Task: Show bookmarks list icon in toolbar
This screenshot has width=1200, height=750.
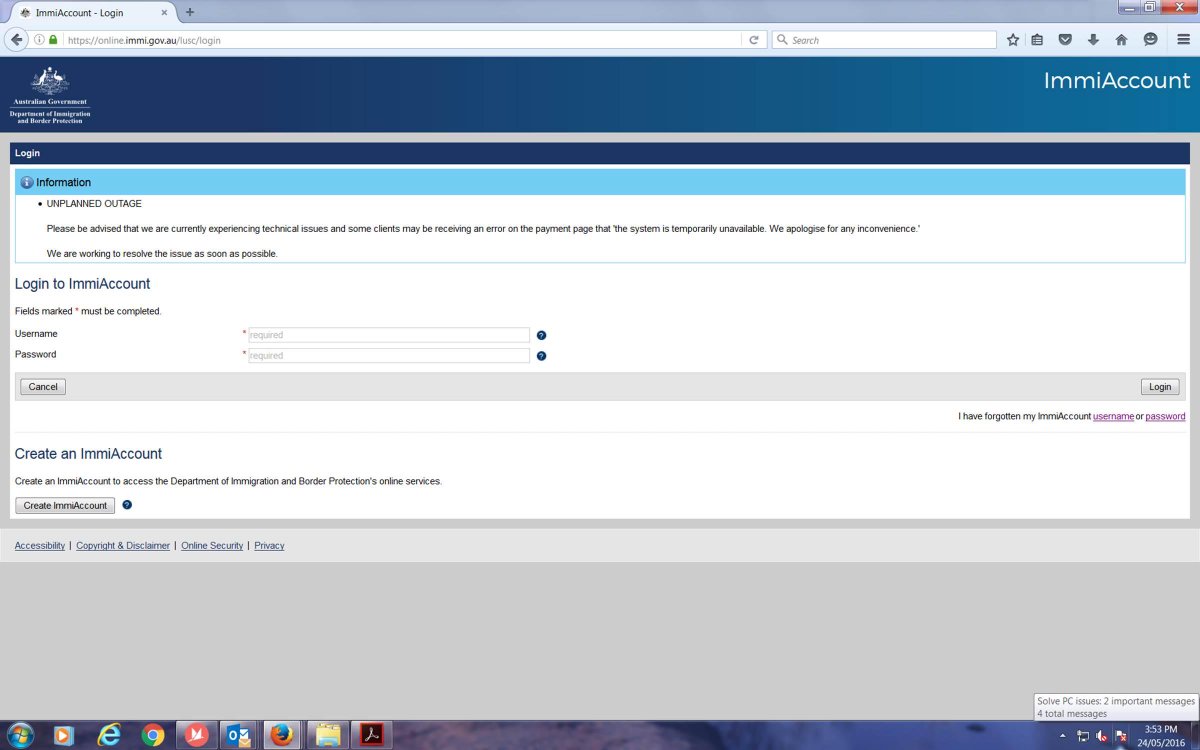Action: (1037, 40)
